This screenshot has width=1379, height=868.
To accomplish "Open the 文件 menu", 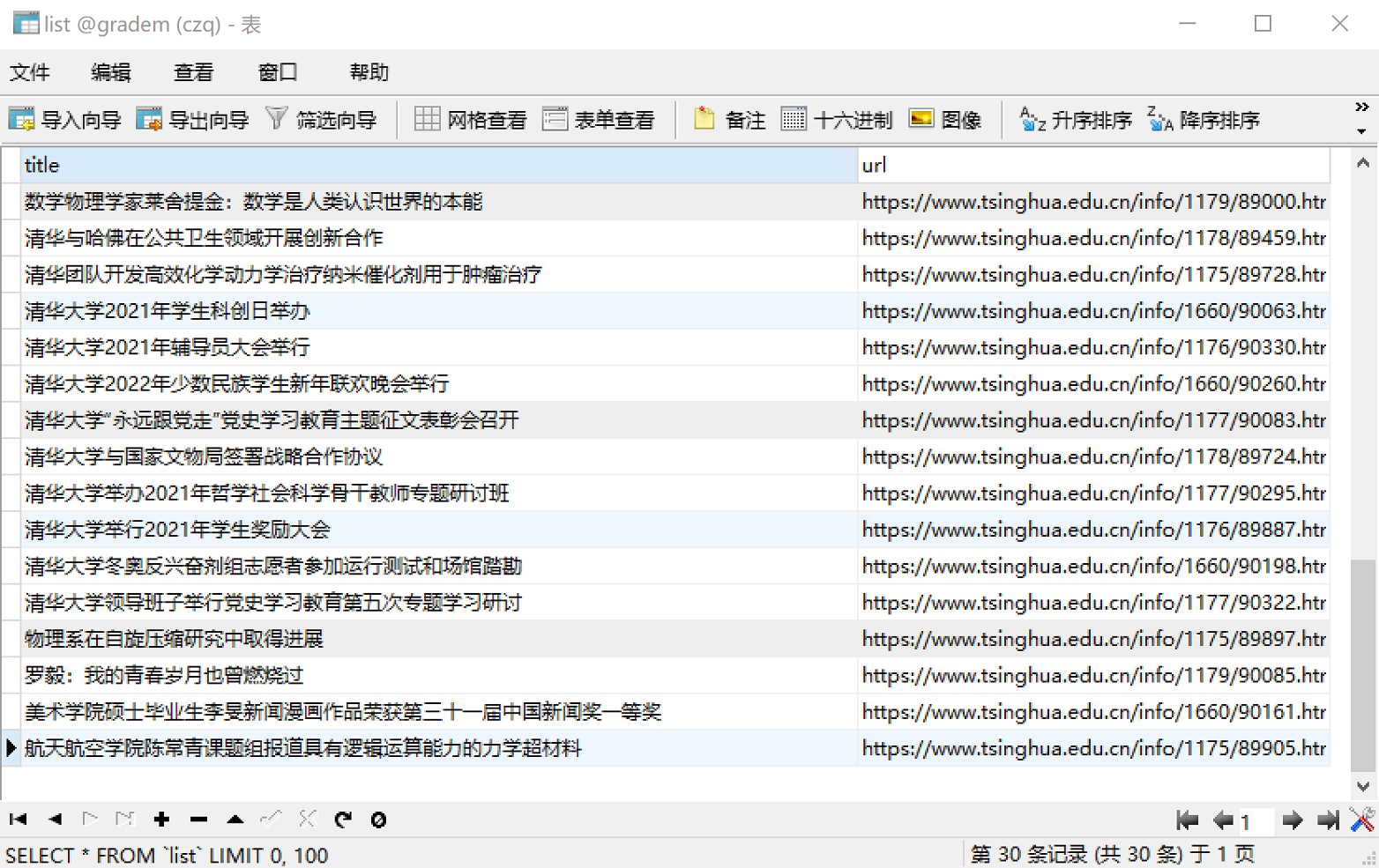I will [x=30, y=72].
